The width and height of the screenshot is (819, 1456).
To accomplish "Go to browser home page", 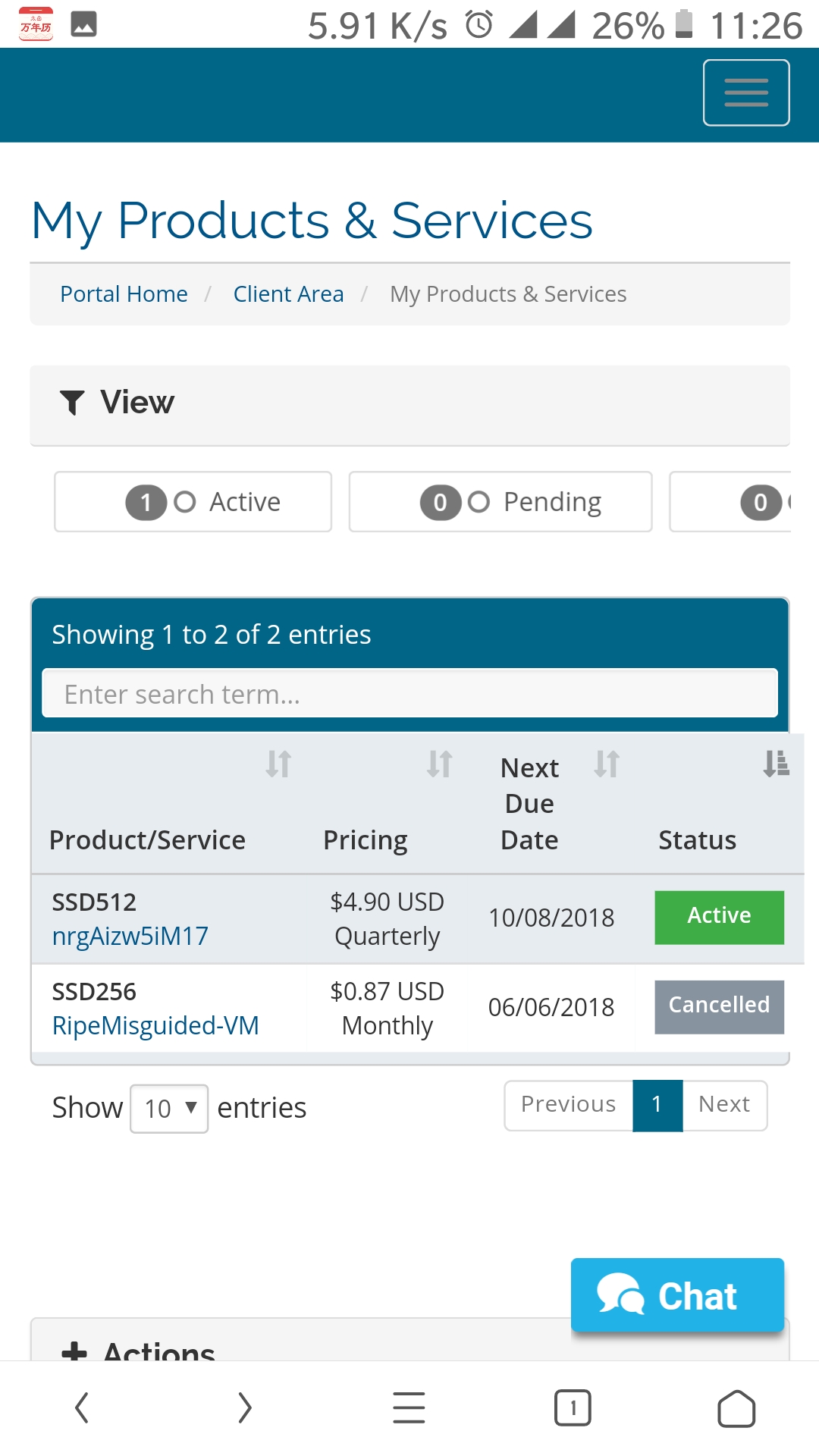I will [736, 1408].
